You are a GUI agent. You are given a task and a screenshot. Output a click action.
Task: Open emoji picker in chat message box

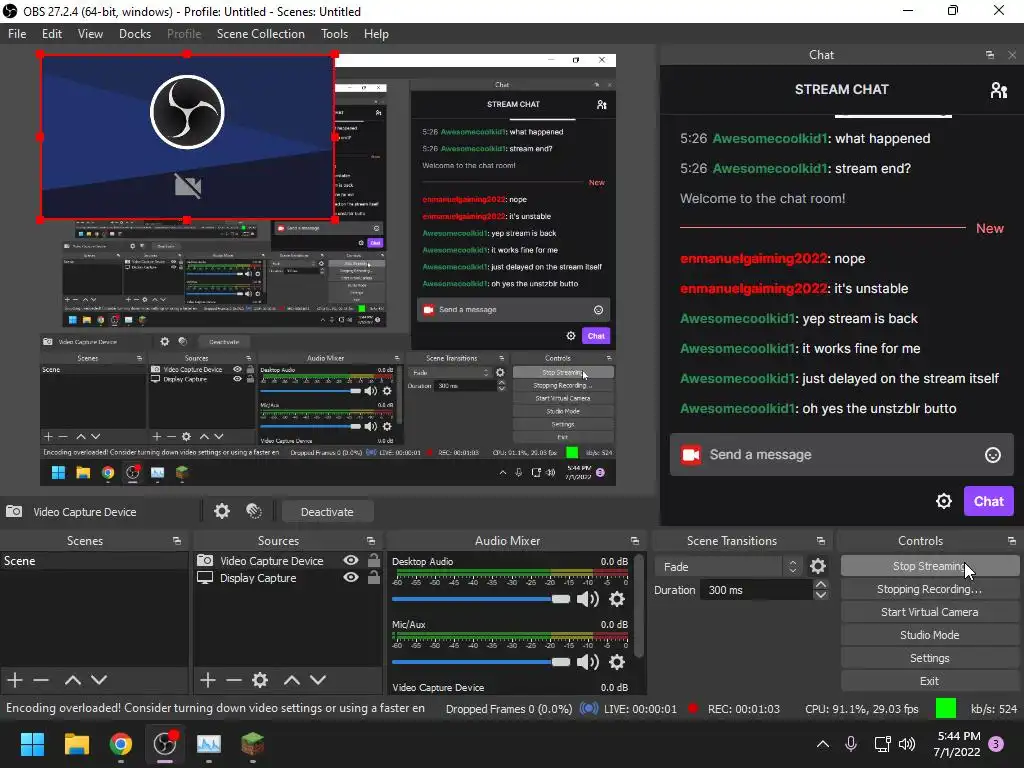993,455
